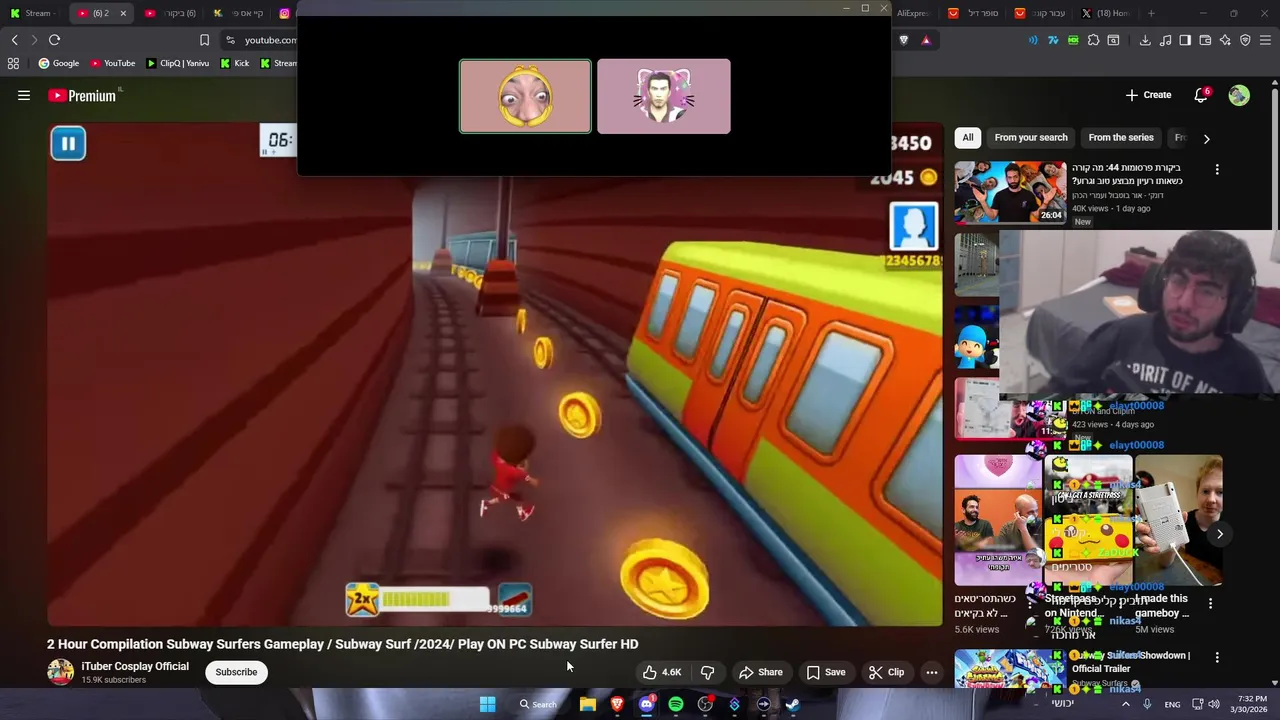Select the From the series chip
The width and height of the screenshot is (1280, 720).
click(x=1121, y=138)
